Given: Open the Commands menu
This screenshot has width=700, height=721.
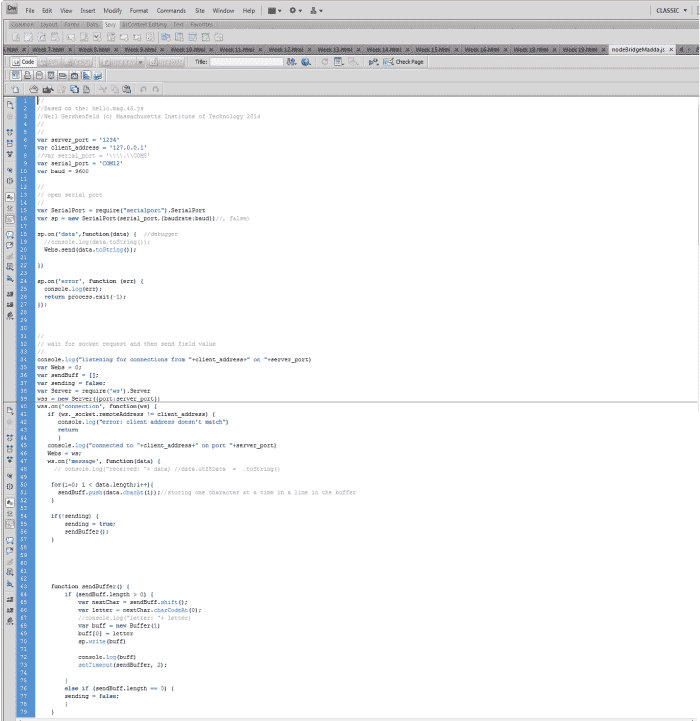Looking at the screenshot, I should click(x=171, y=11).
